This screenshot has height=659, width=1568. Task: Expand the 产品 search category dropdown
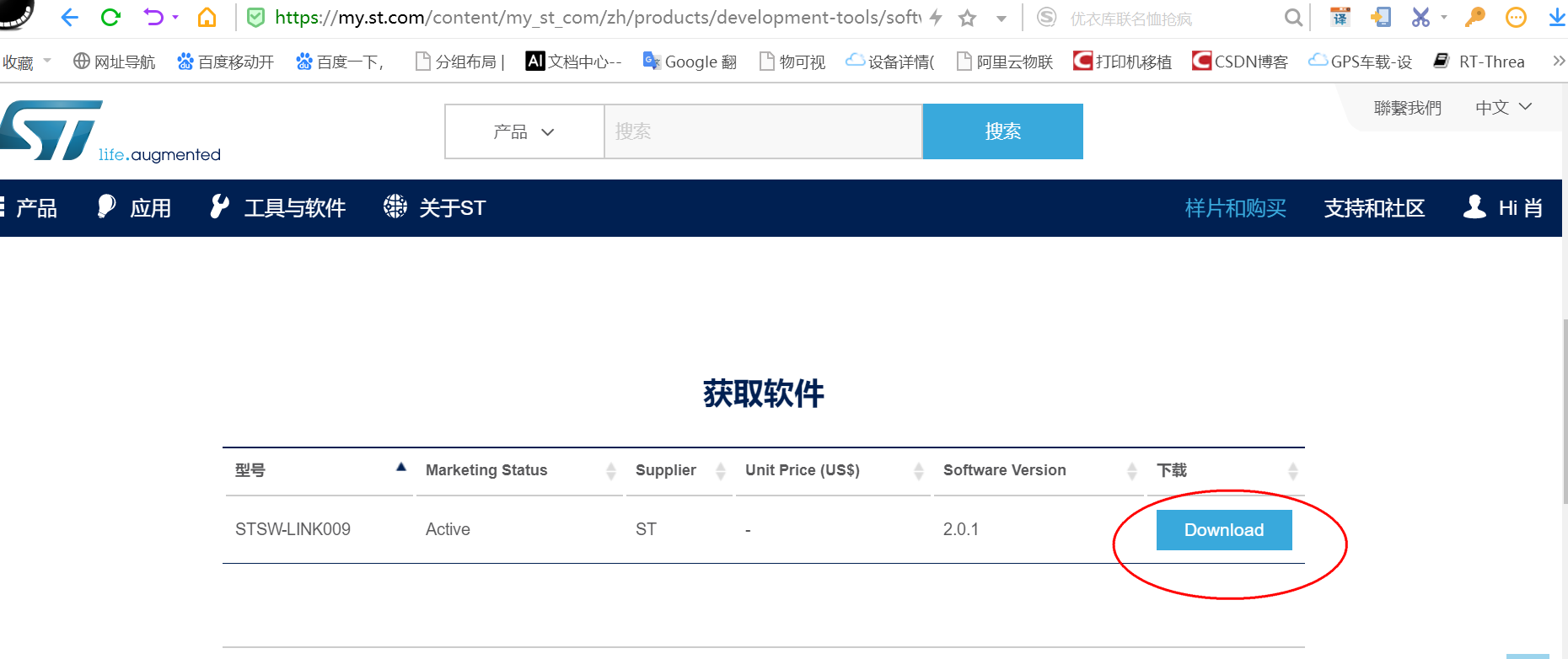click(x=524, y=131)
